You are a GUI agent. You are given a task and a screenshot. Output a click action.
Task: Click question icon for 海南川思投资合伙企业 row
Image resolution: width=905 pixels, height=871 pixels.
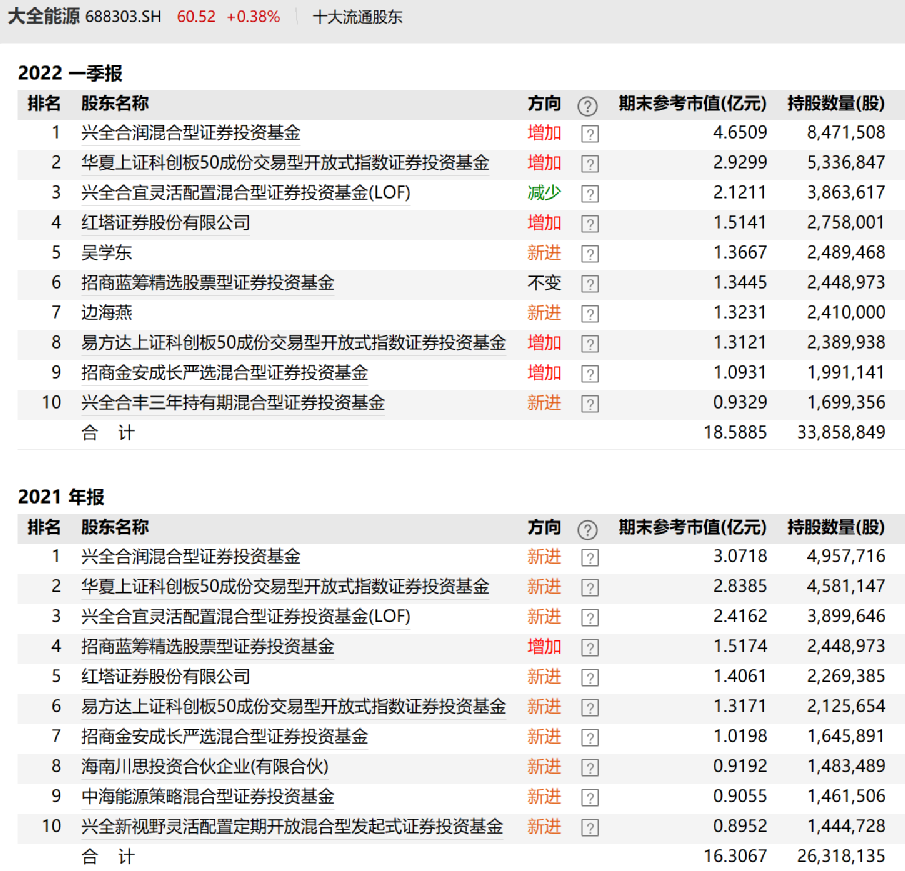click(x=589, y=768)
